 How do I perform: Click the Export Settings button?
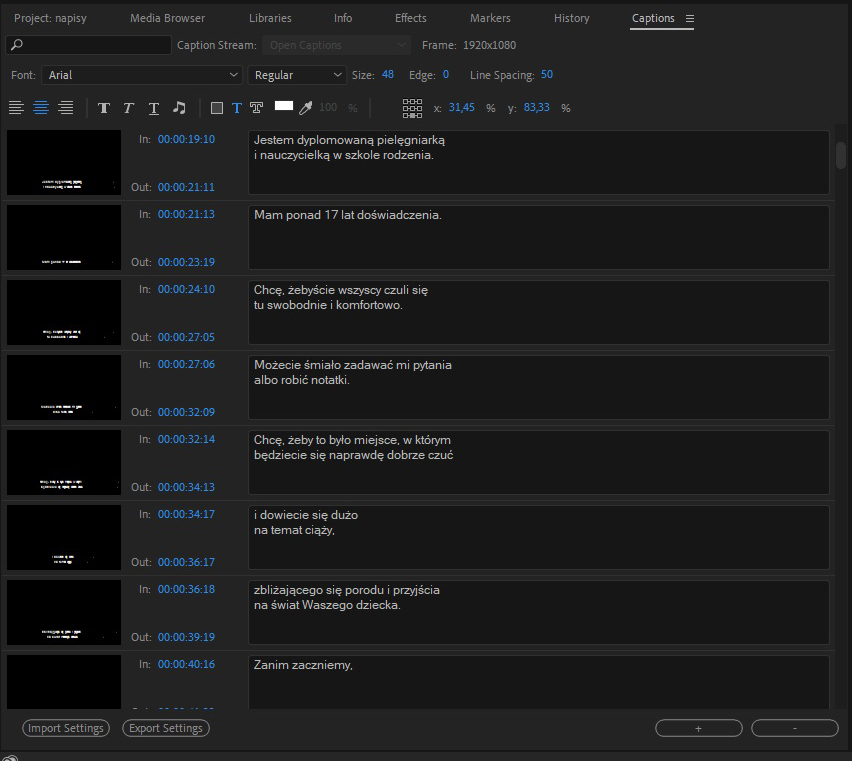coord(165,728)
